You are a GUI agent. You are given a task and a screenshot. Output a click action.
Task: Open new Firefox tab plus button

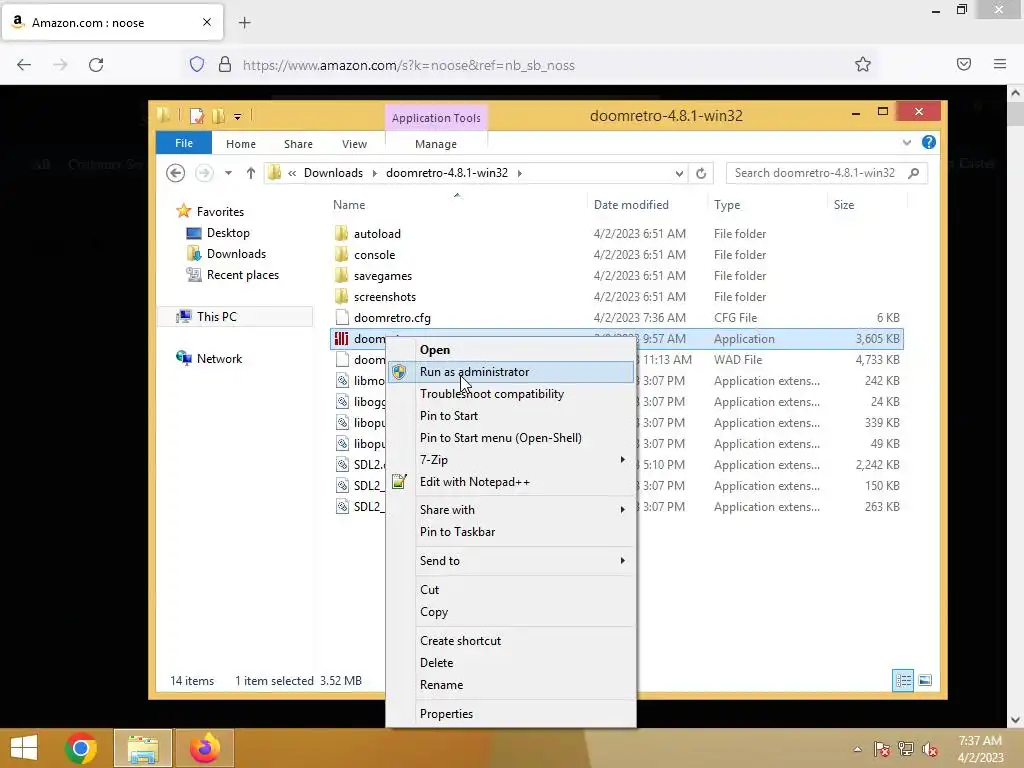(x=244, y=23)
